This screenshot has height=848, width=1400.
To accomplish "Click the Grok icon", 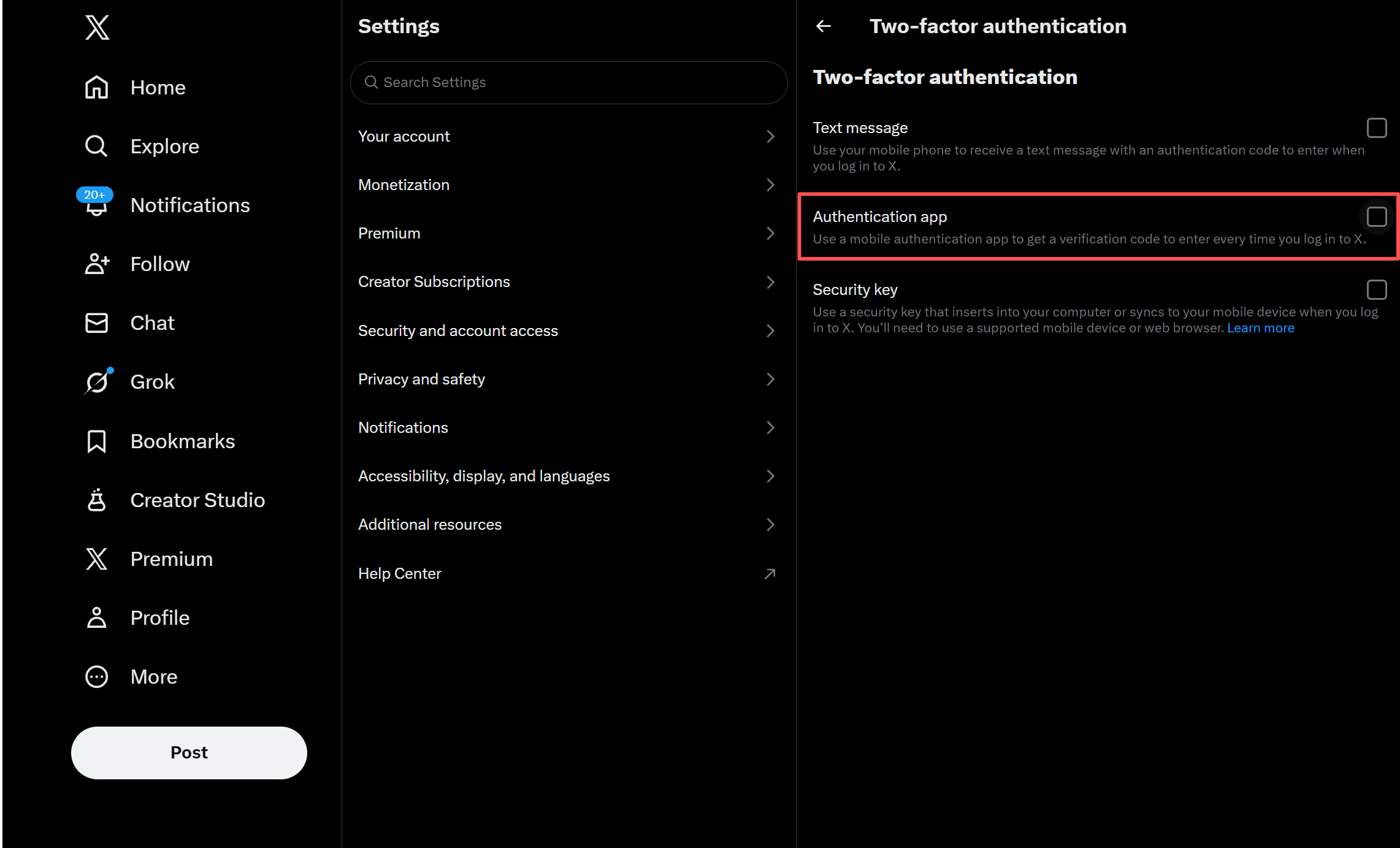I will point(97,382).
